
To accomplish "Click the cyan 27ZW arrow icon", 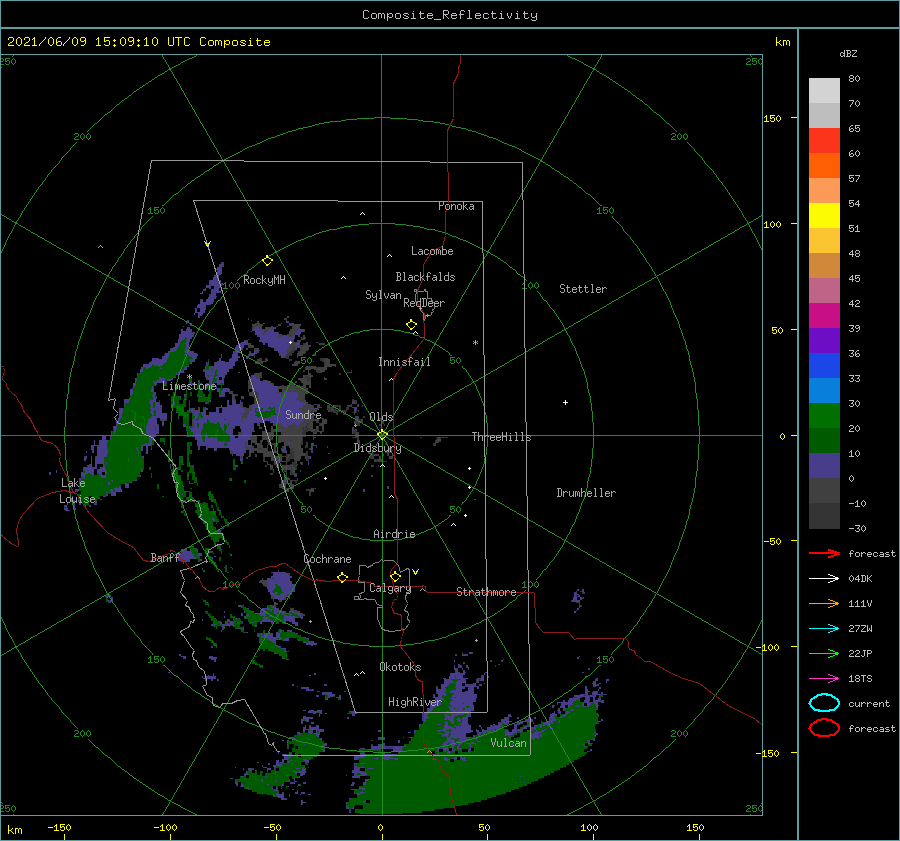I will (824, 629).
